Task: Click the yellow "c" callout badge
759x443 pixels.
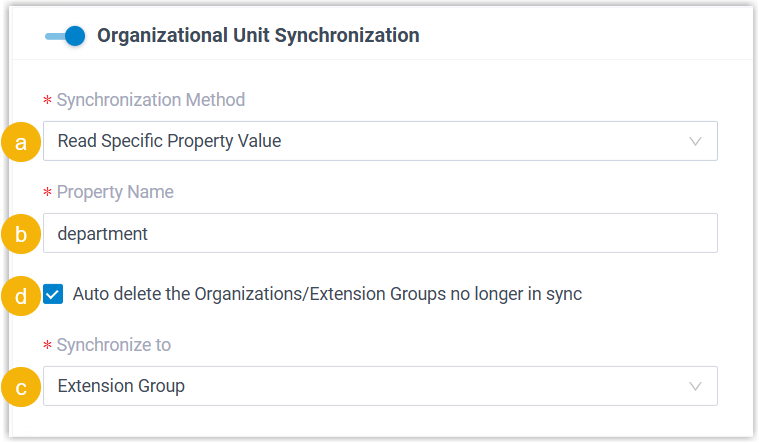Action: click(21, 386)
